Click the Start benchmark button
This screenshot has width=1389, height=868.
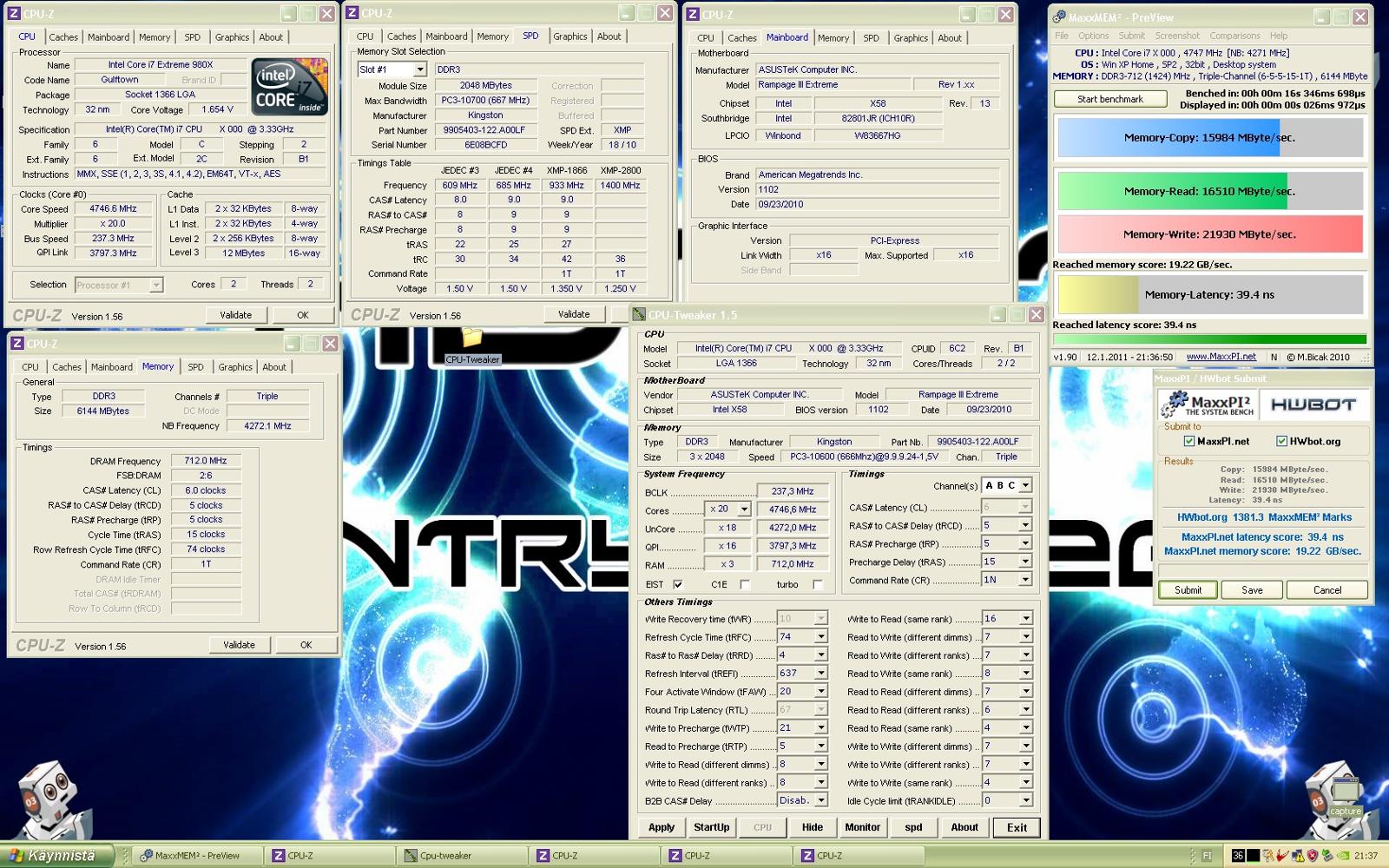coord(1110,99)
